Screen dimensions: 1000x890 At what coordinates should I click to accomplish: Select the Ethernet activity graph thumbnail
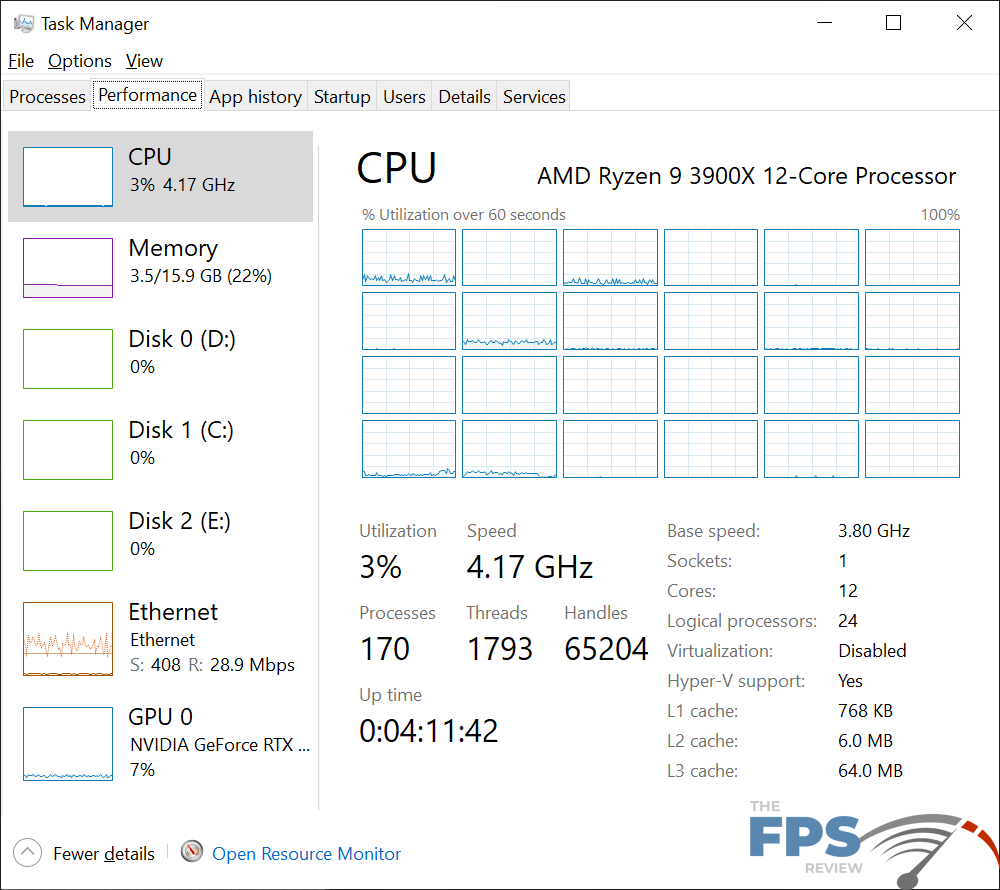[x=68, y=639]
